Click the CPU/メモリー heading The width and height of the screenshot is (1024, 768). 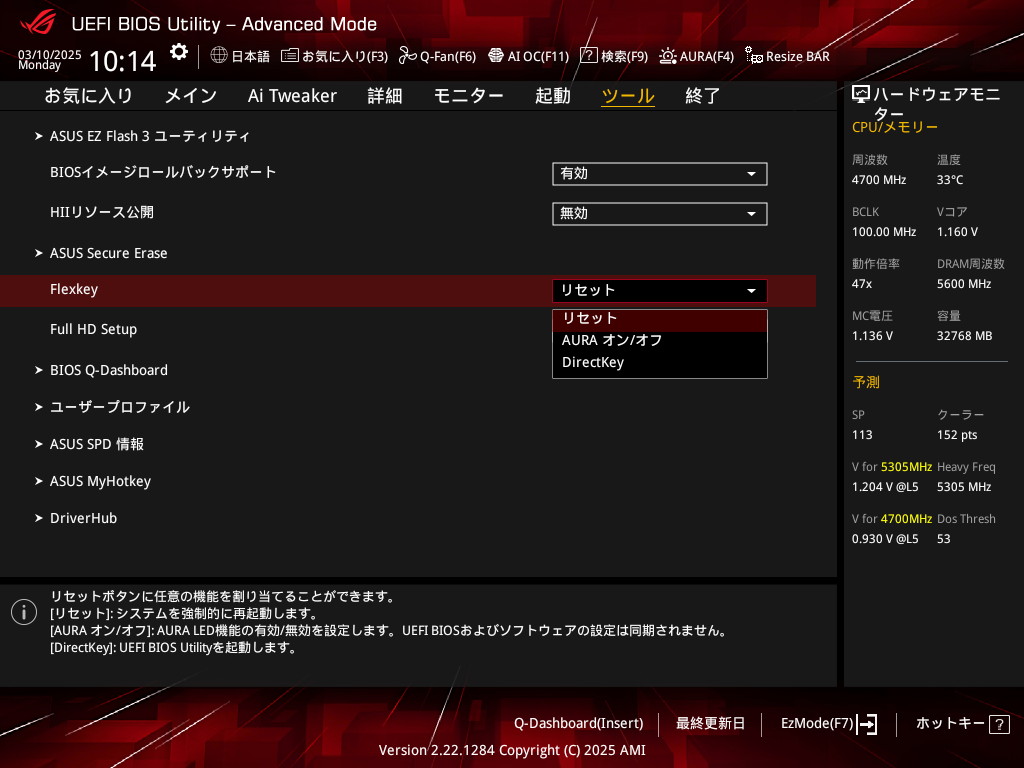pyautogui.click(x=895, y=127)
